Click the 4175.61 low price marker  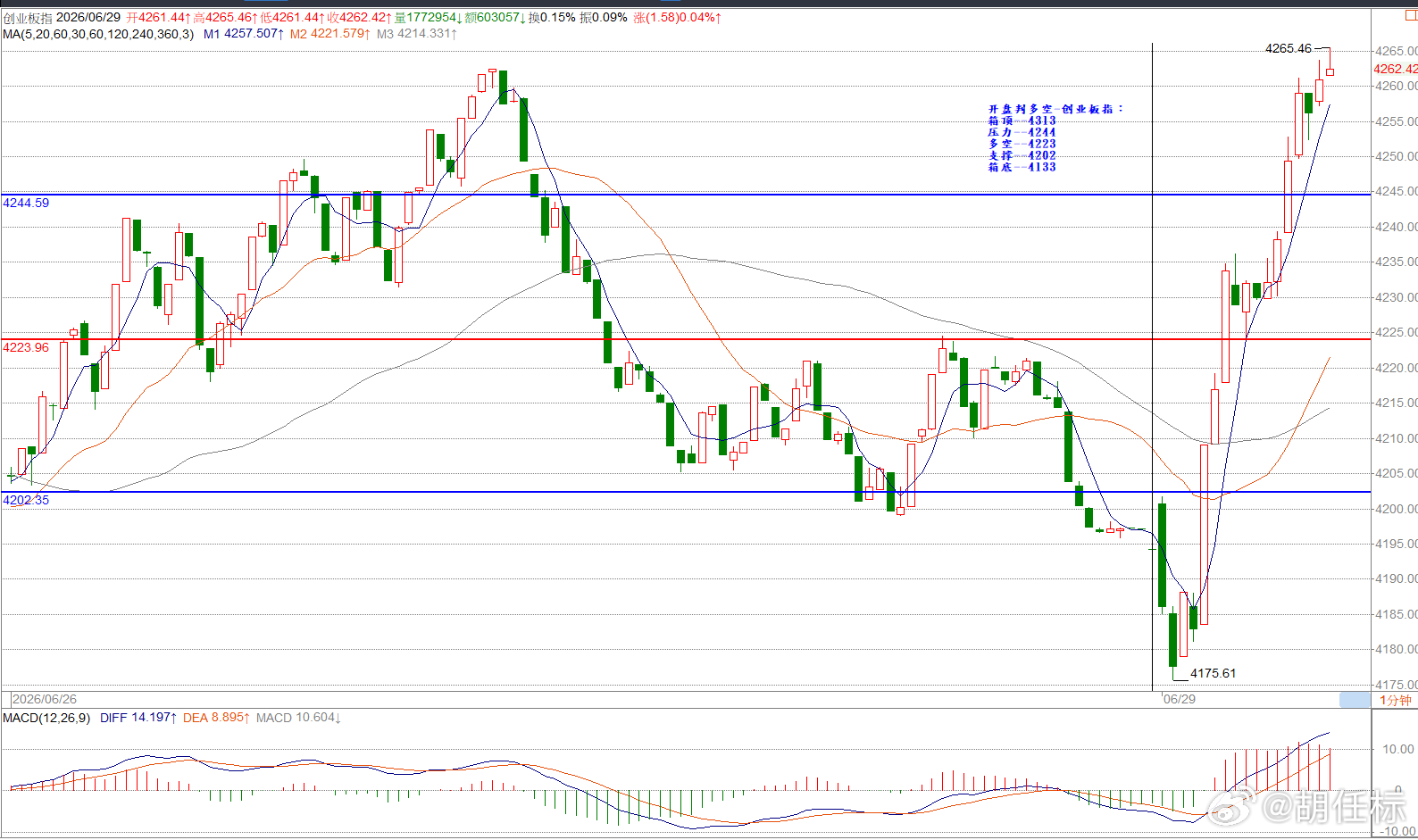1214,673
